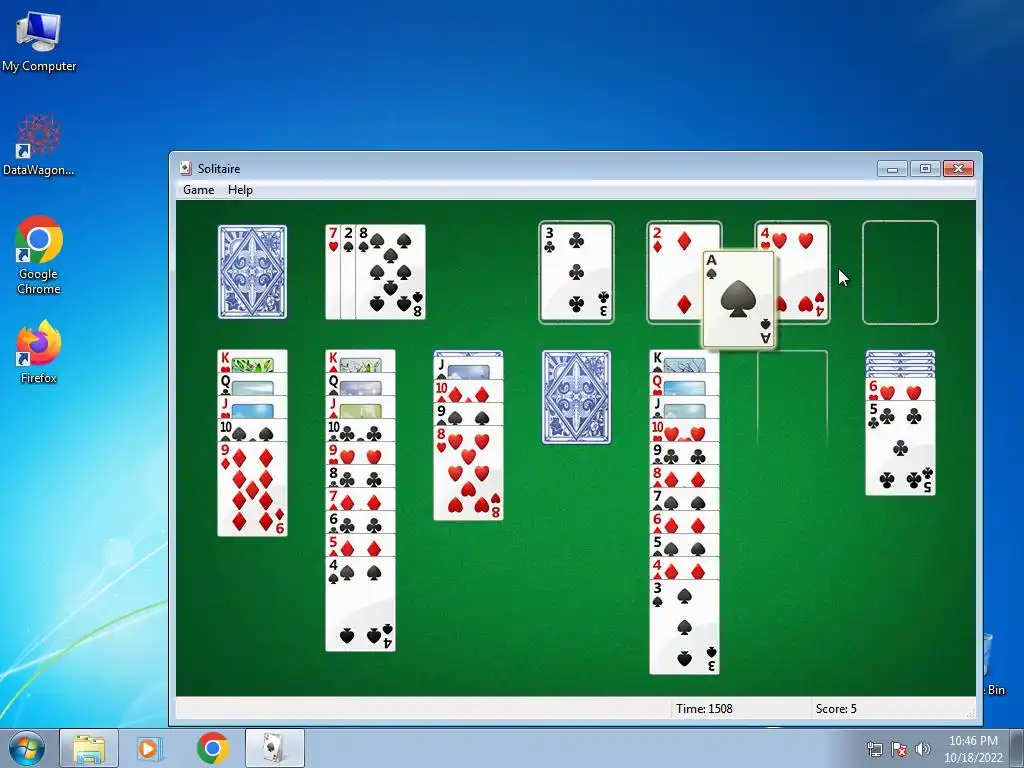Click the Score: 5 status entry
1024x768 pixels.
836,709
